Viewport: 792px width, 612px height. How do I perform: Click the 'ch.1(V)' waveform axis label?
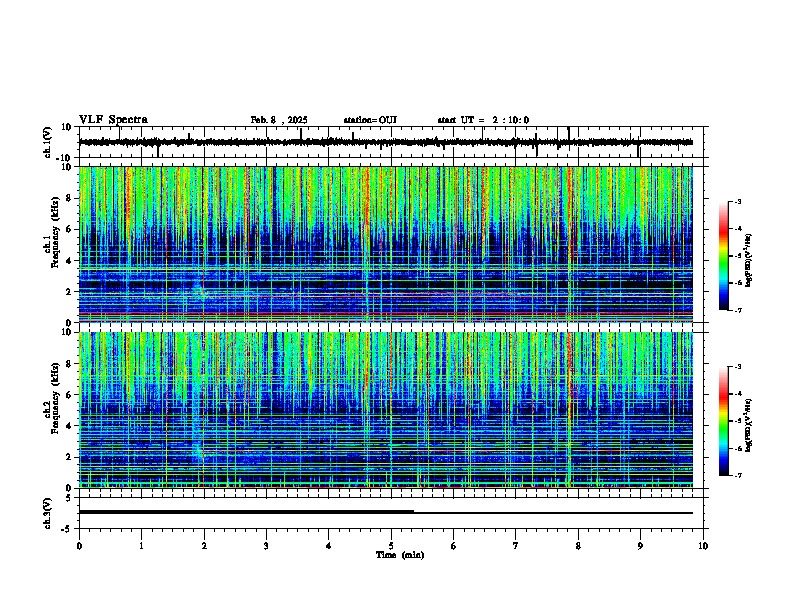tap(48, 142)
